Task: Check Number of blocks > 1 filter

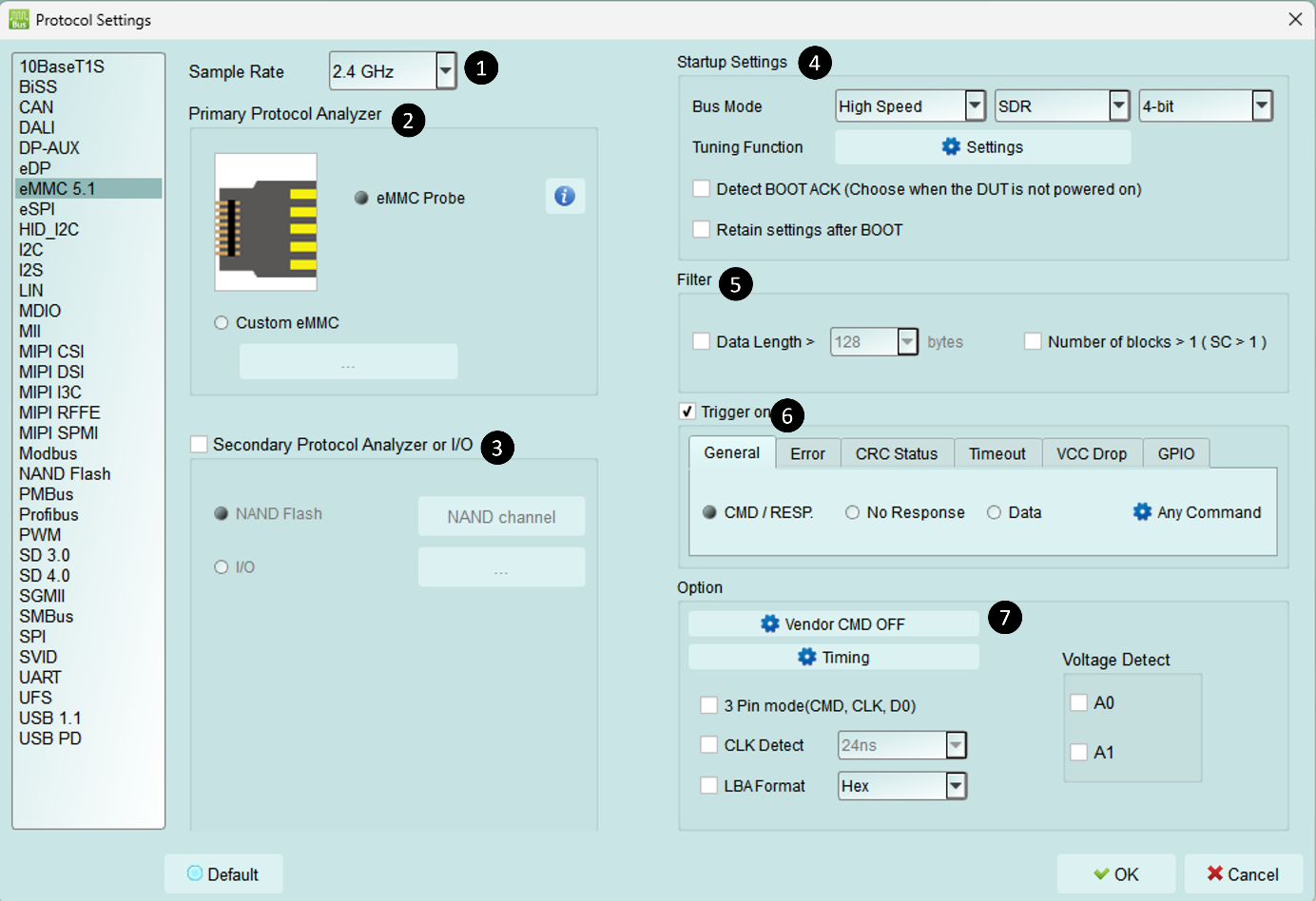Action: click(x=1033, y=341)
